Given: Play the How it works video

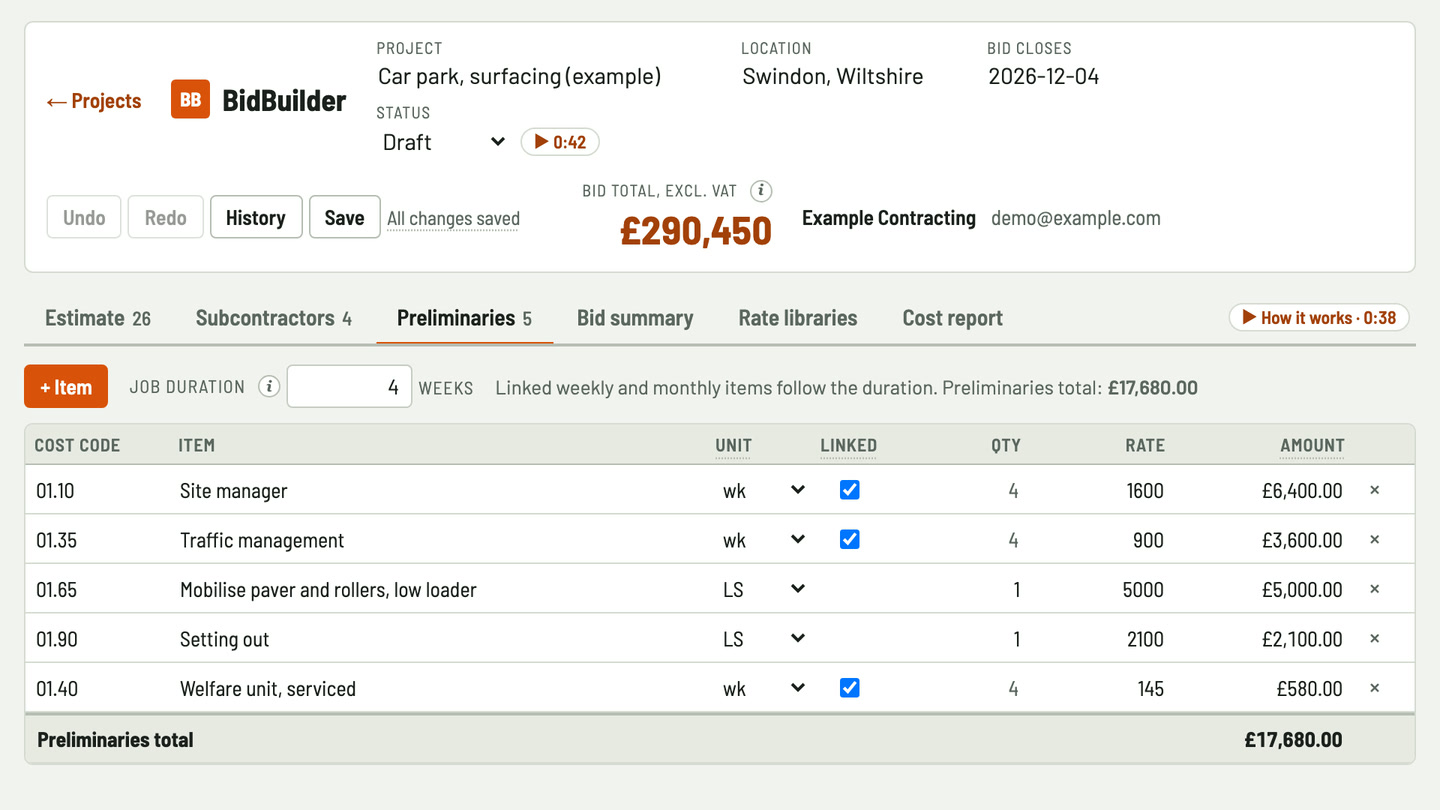Looking at the screenshot, I should click(1319, 317).
